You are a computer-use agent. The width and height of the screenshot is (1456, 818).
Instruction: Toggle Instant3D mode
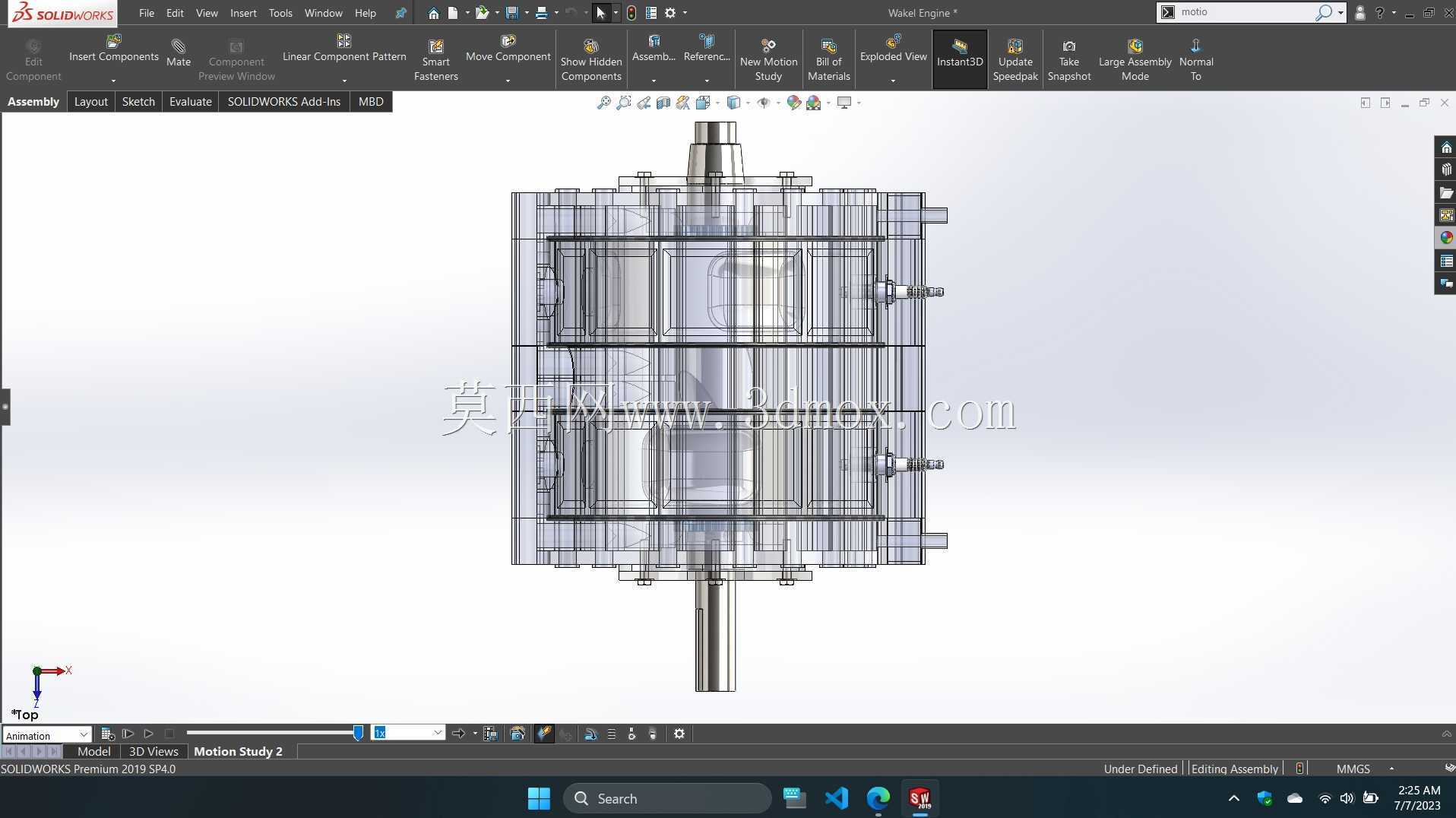[x=960, y=59]
